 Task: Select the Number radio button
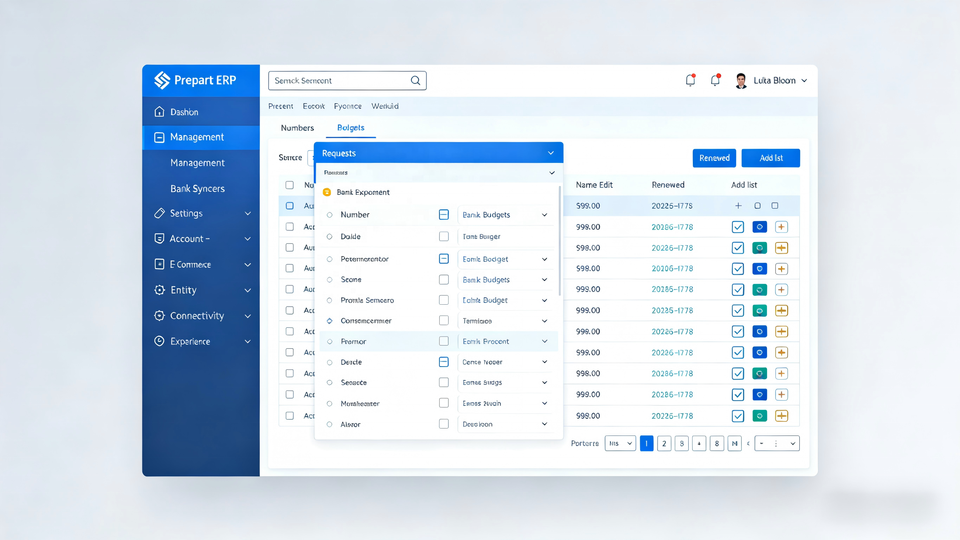[329, 215]
